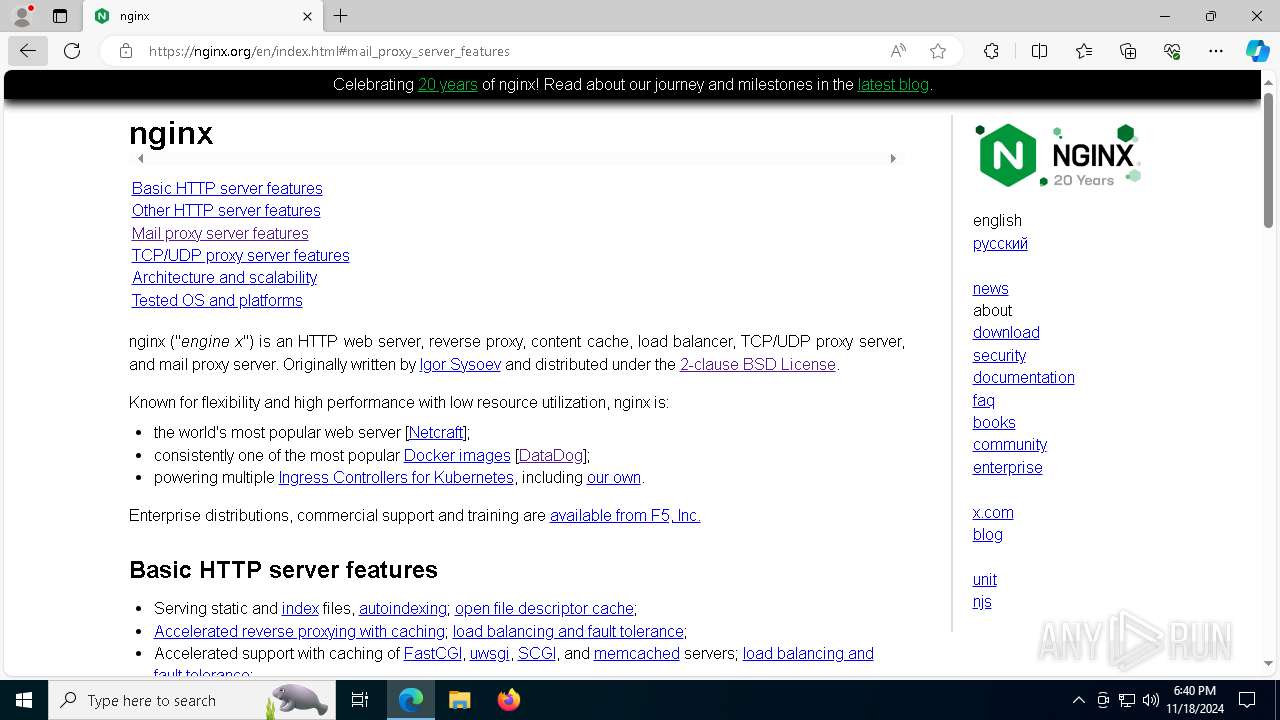Open the Copilot sidebar icon
The height and width of the screenshot is (720, 1280).
pos(1257,51)
